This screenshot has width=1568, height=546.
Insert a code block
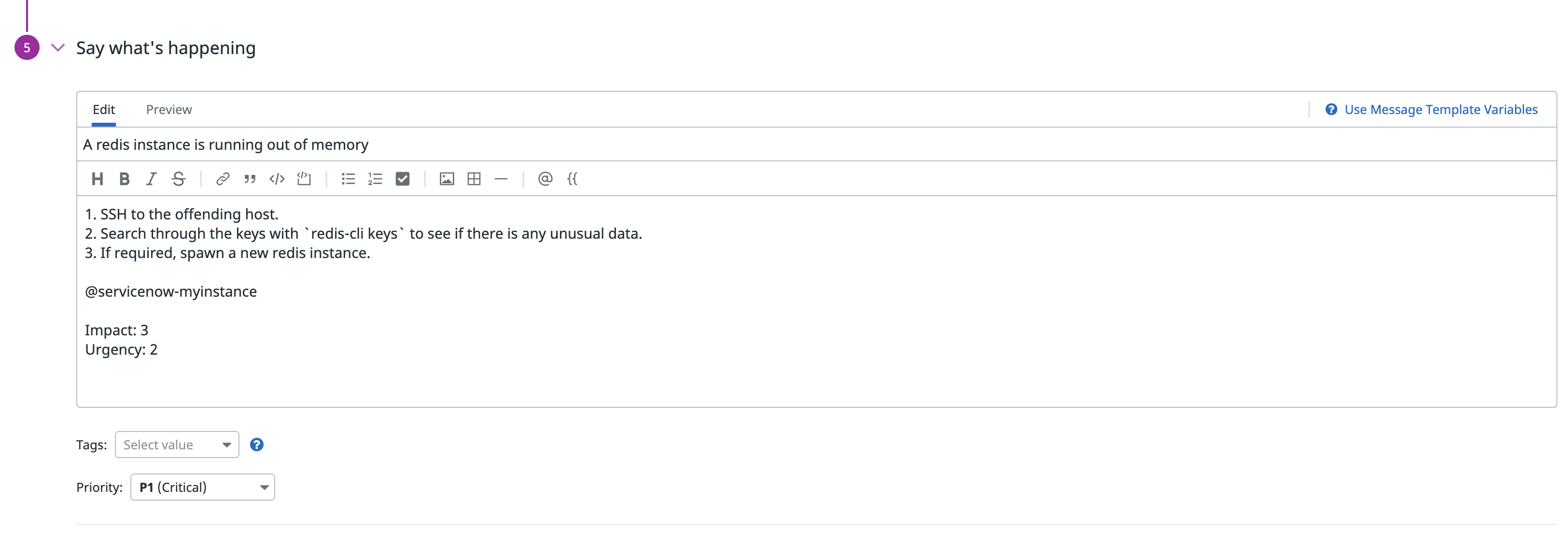[x=304, y=179]
